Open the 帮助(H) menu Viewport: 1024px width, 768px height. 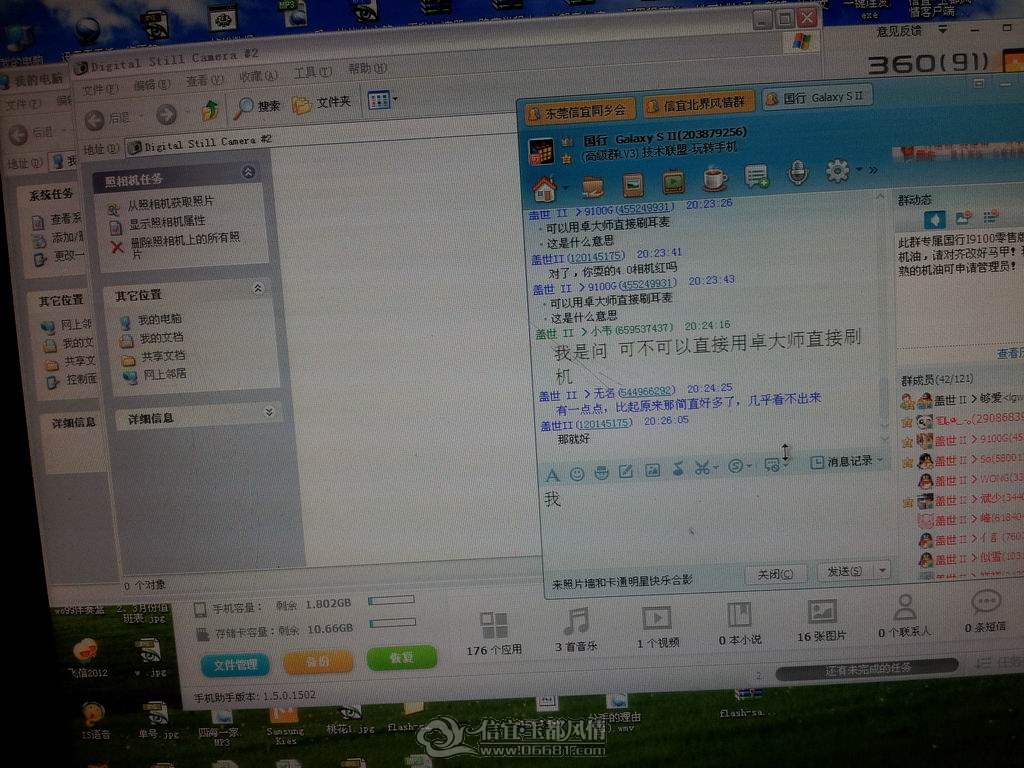click(x=367, y=68)
